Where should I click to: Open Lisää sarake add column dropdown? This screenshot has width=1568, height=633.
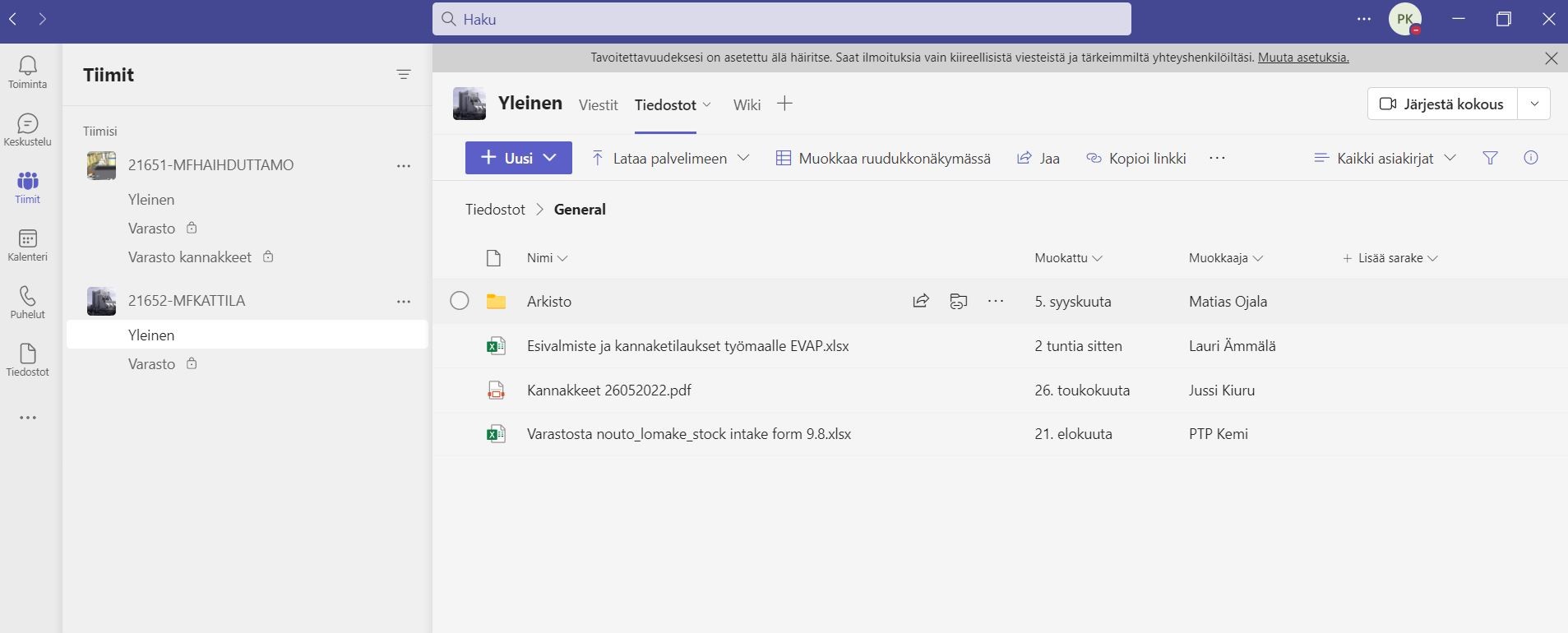click(1390, 258)
